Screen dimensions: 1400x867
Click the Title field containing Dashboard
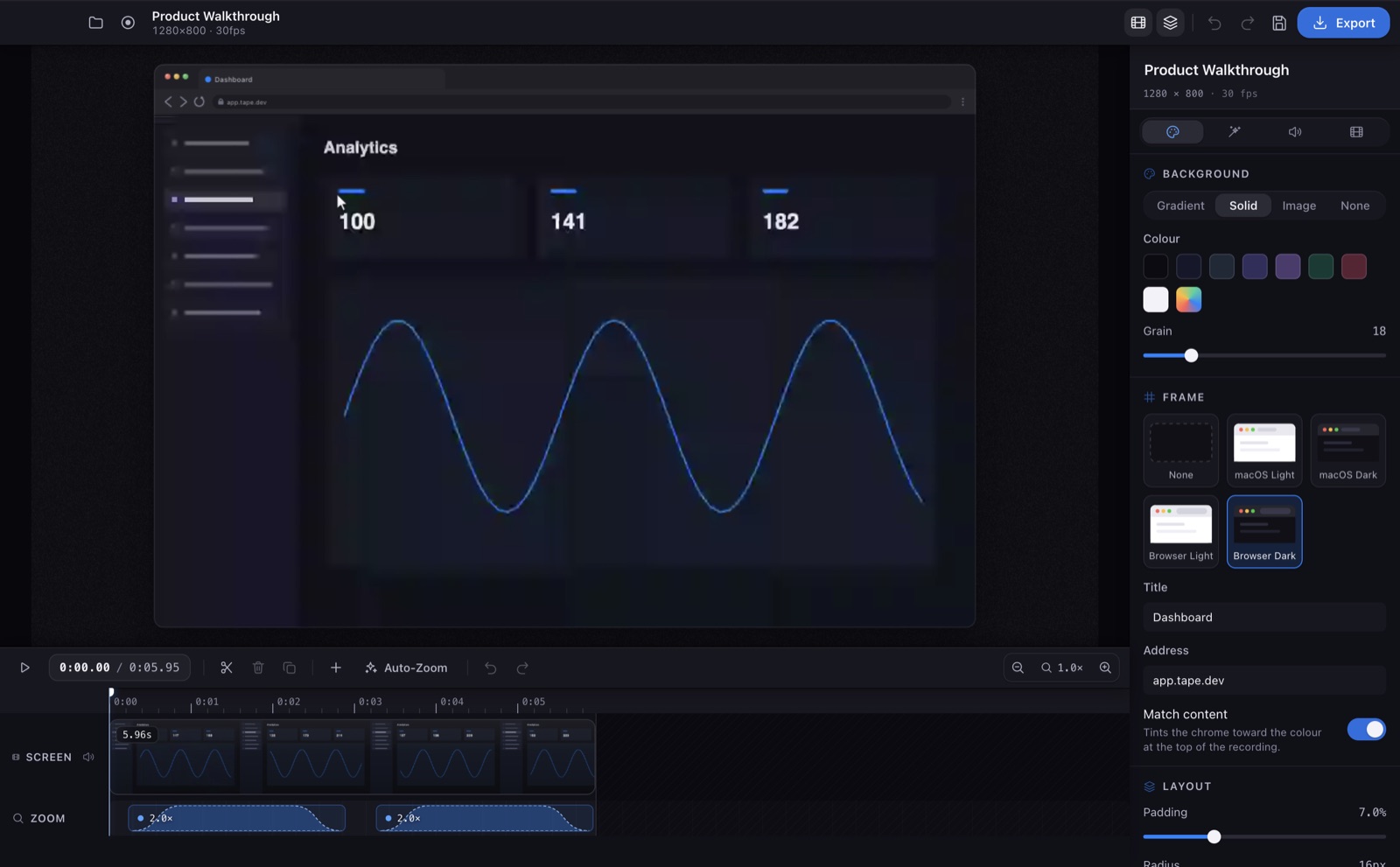(1264, 618)
